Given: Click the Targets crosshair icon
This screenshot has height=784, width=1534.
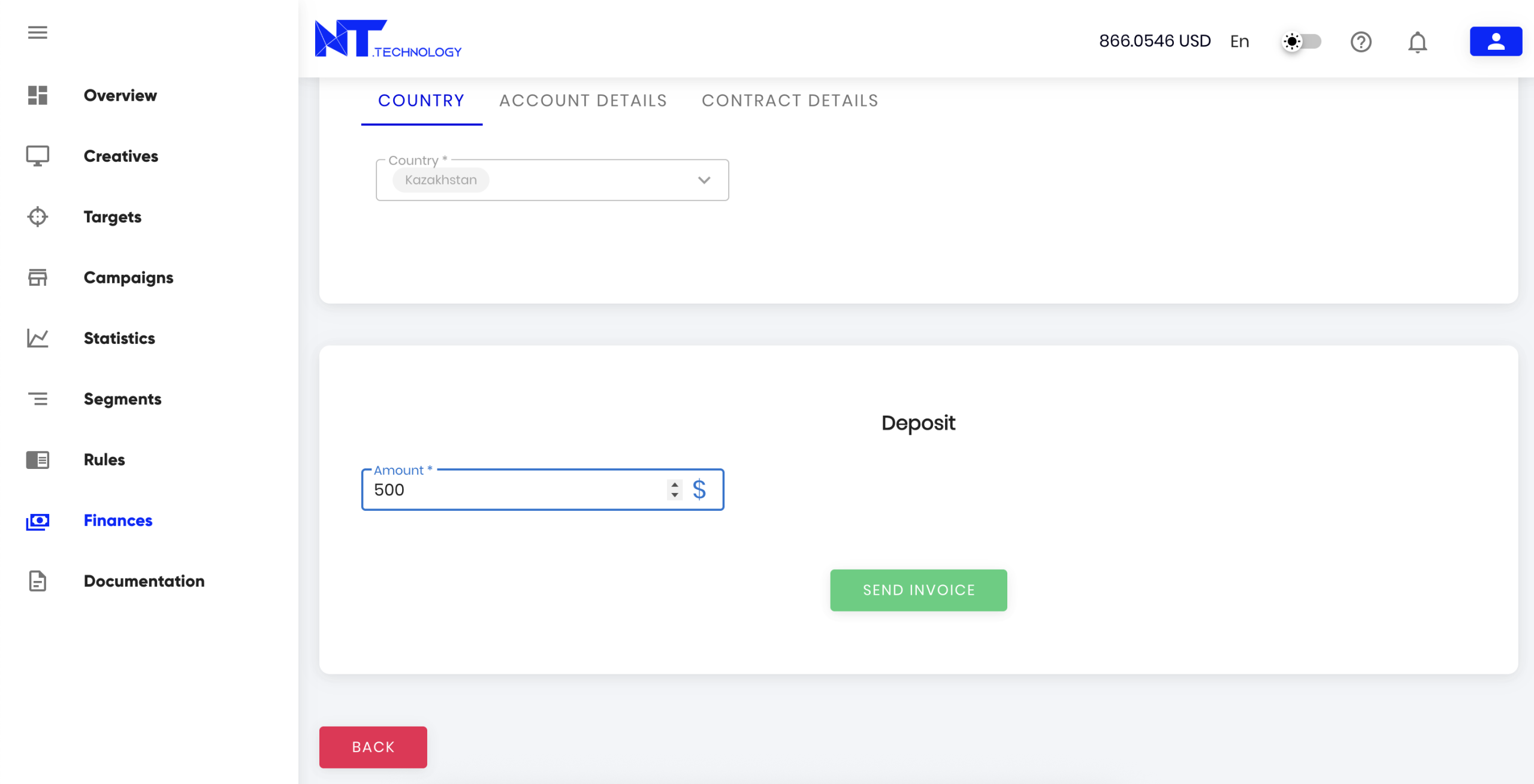Looking at the screenshot, I should 37,217.
